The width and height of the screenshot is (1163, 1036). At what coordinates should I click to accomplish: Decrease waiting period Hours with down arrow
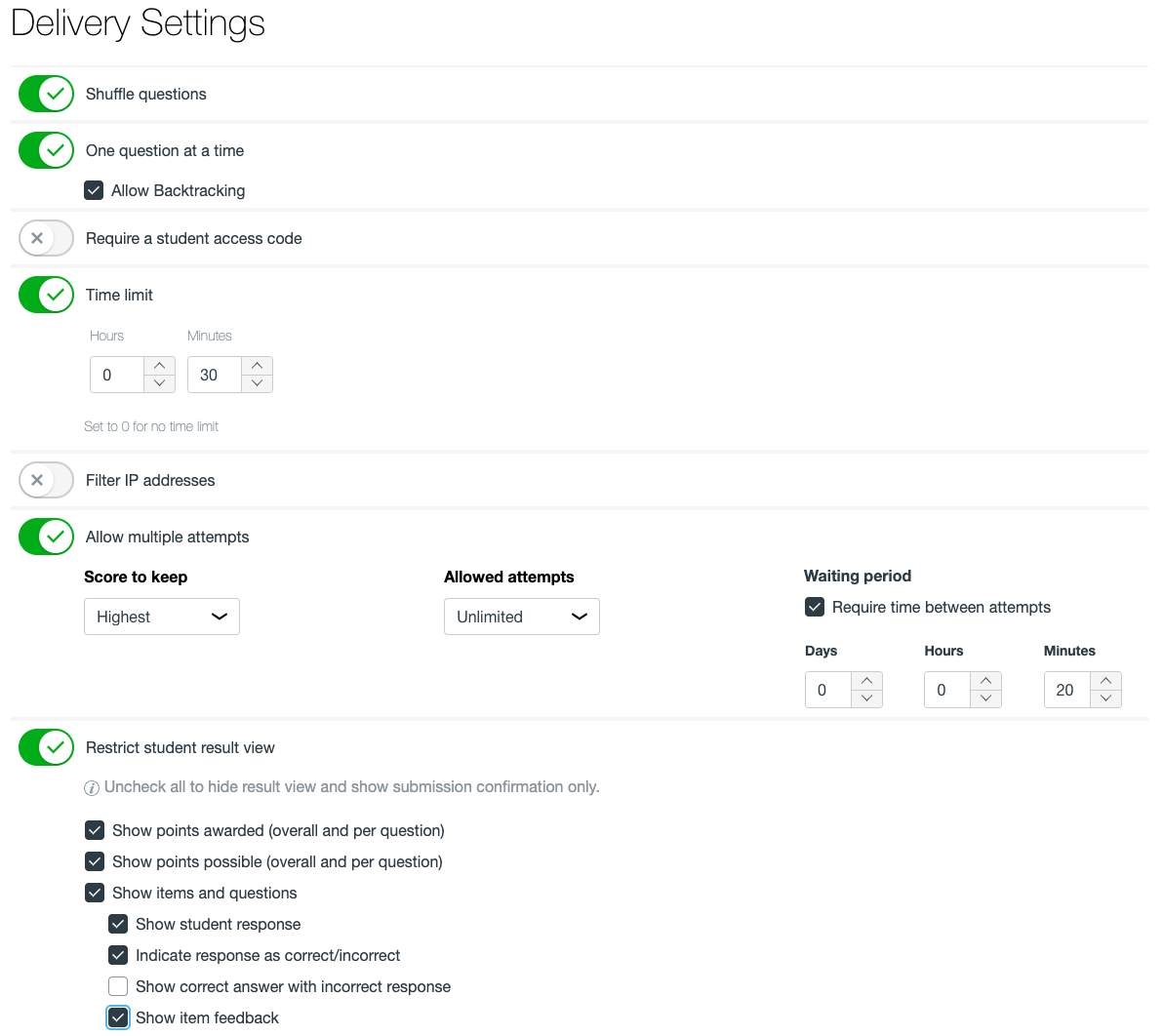click(x=985, y=698)
